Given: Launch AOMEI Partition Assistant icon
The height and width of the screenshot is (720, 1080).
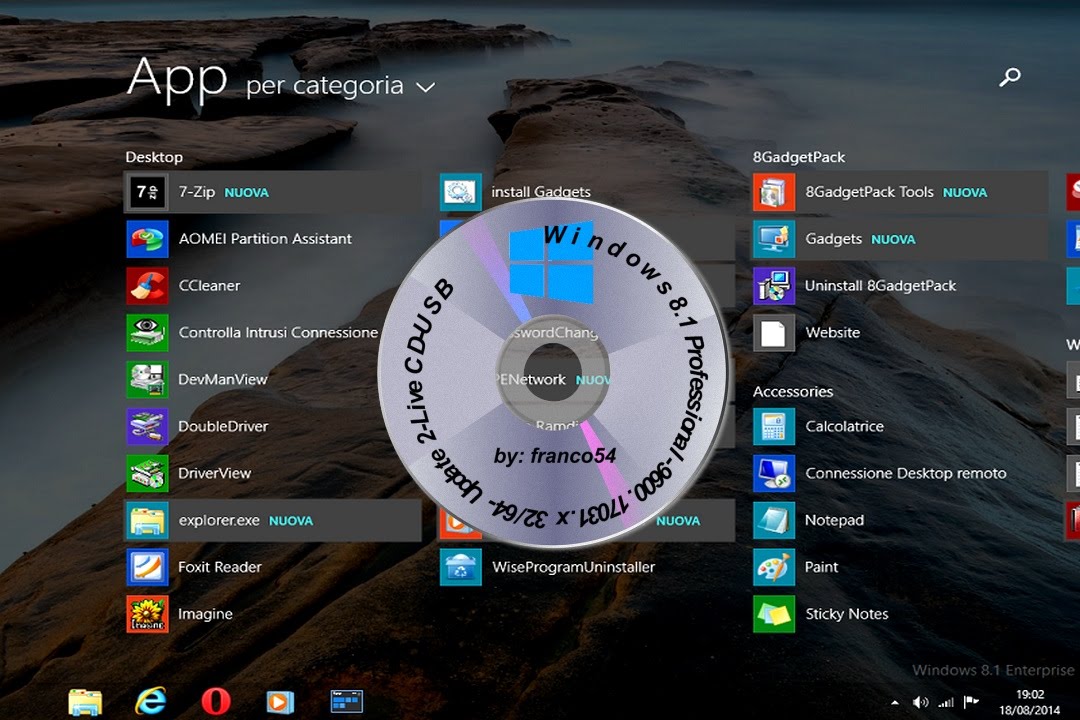Looking at the screenshot, I should tap(147, 238).
